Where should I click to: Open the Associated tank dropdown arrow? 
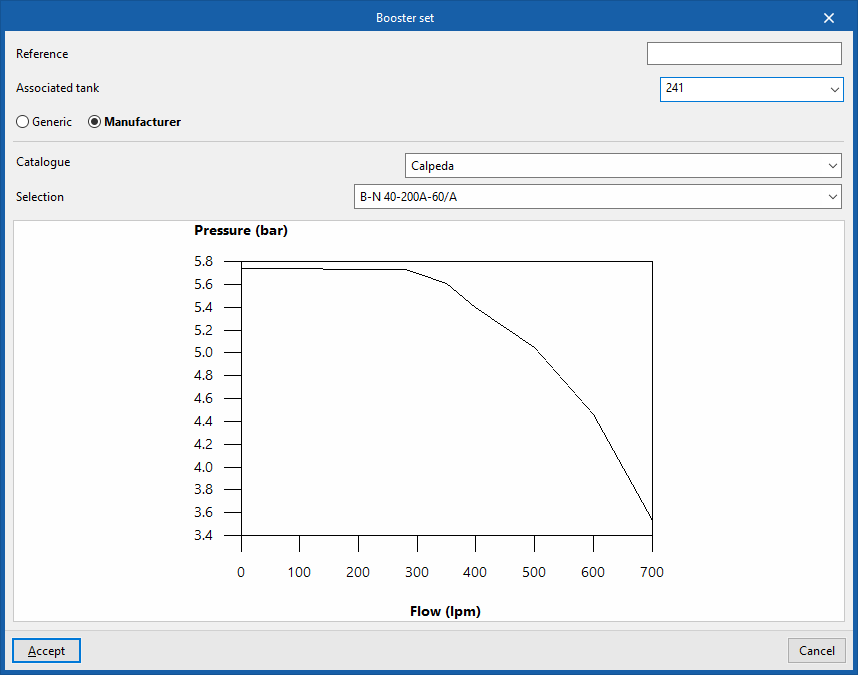pyautogui.click(x=834, y=90)
